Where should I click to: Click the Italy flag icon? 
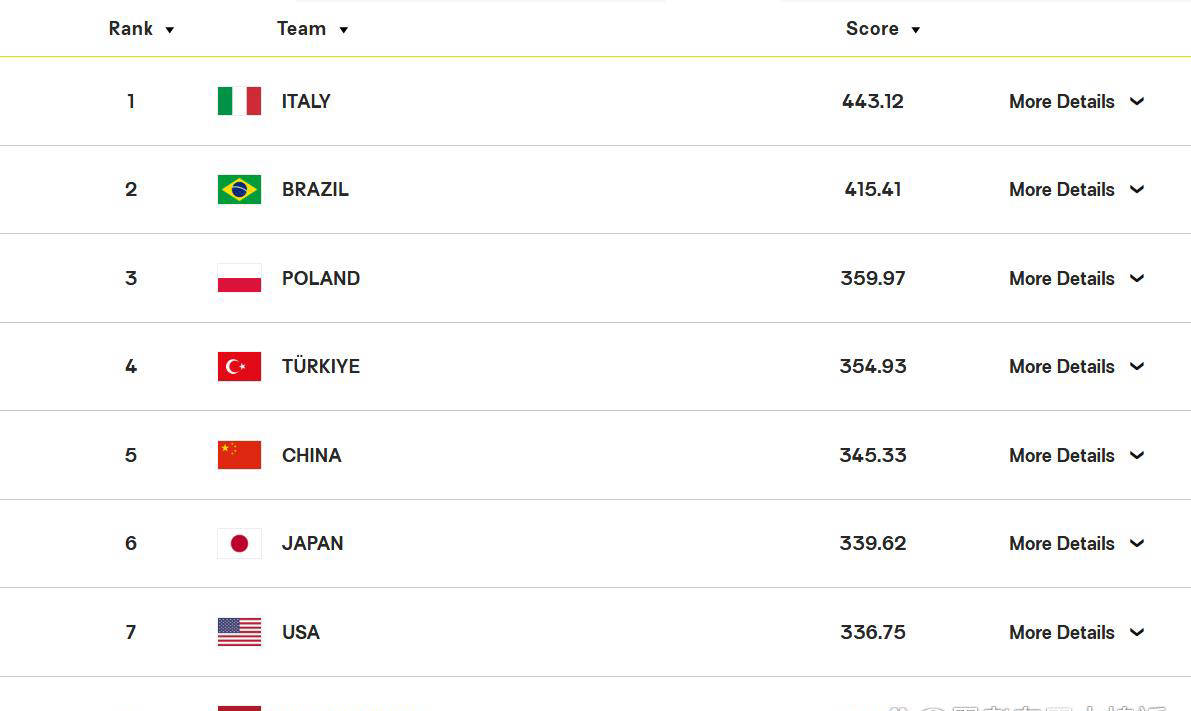(239, 101)
